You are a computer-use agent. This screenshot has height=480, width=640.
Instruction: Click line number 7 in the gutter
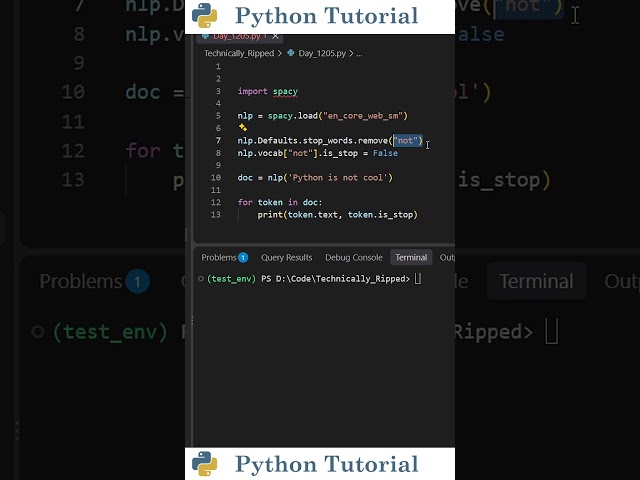coord(218,141)
